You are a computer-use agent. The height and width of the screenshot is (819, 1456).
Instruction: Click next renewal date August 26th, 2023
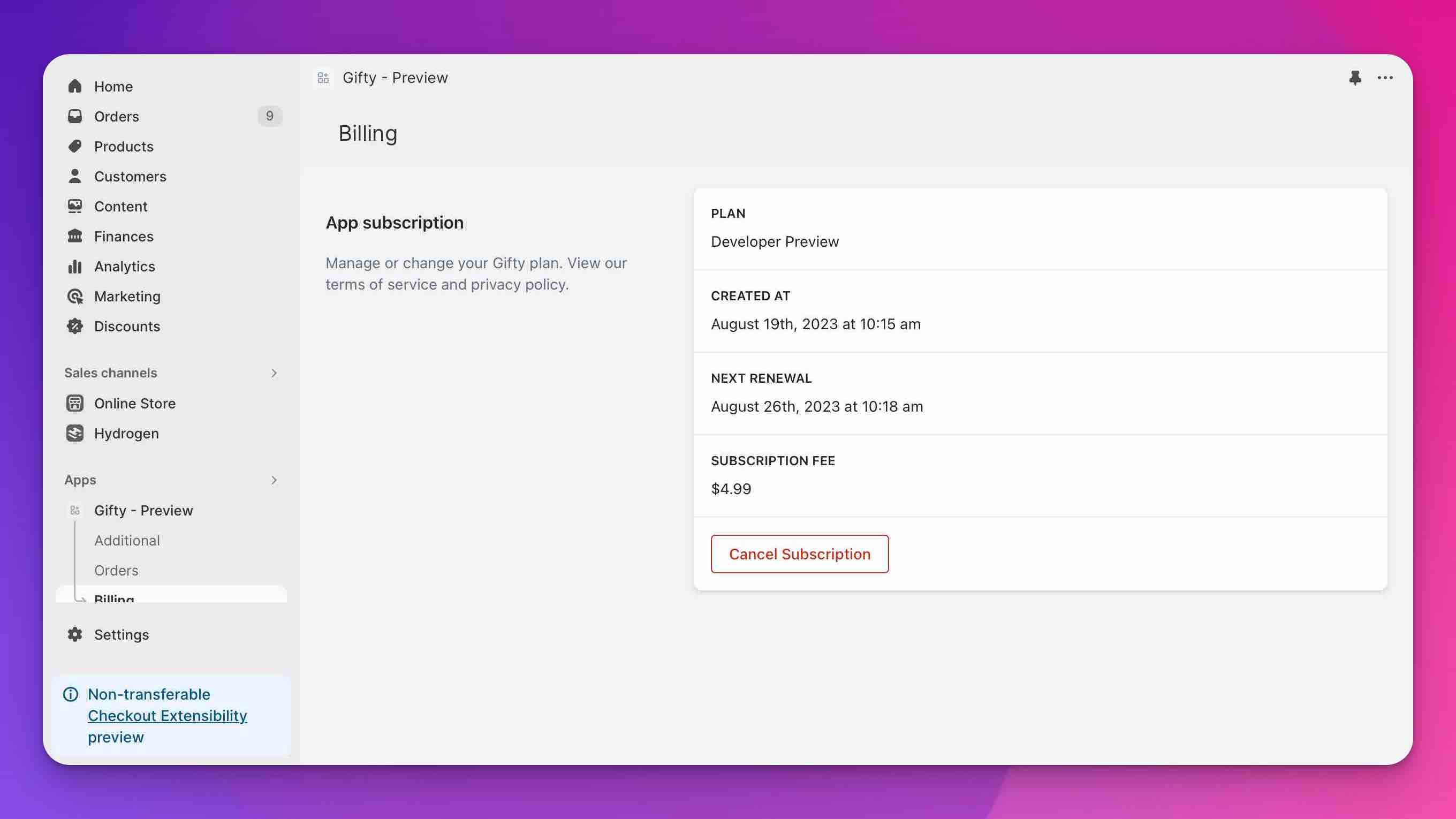tap(817, 406)
